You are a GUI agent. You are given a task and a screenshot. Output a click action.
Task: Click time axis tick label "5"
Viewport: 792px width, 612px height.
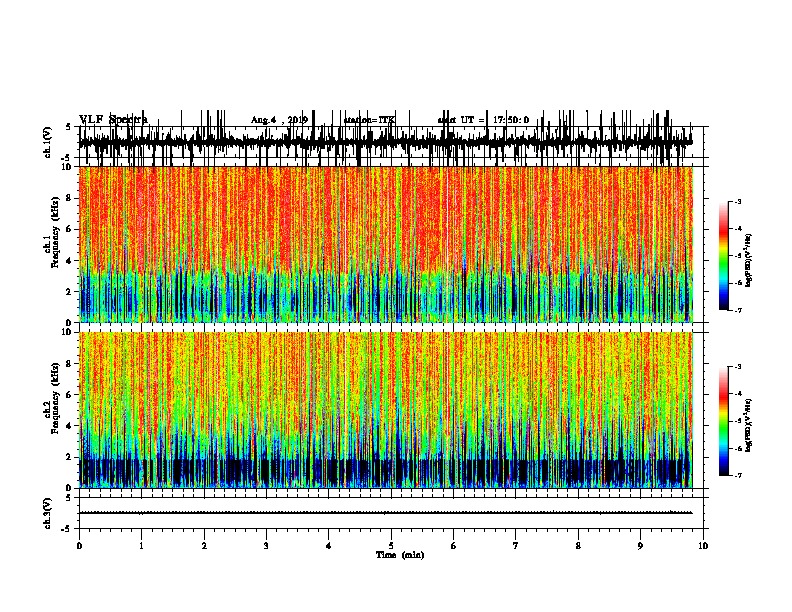tap(391, 546)
